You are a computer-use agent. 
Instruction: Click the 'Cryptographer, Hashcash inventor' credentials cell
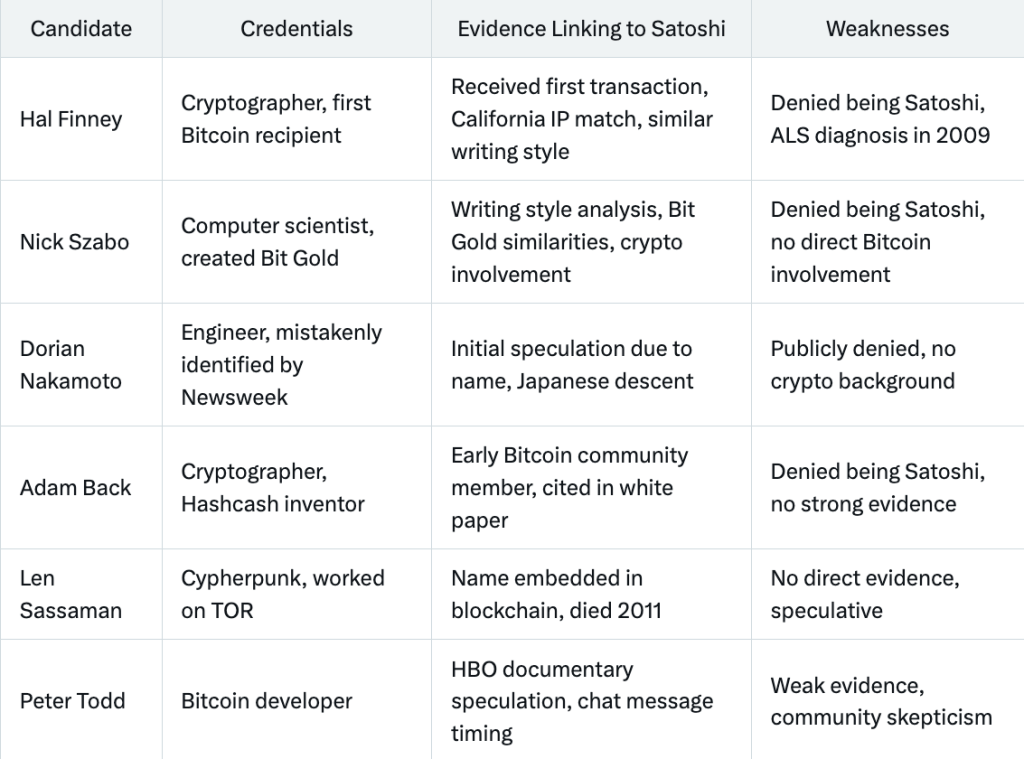(x=271, y=488)
